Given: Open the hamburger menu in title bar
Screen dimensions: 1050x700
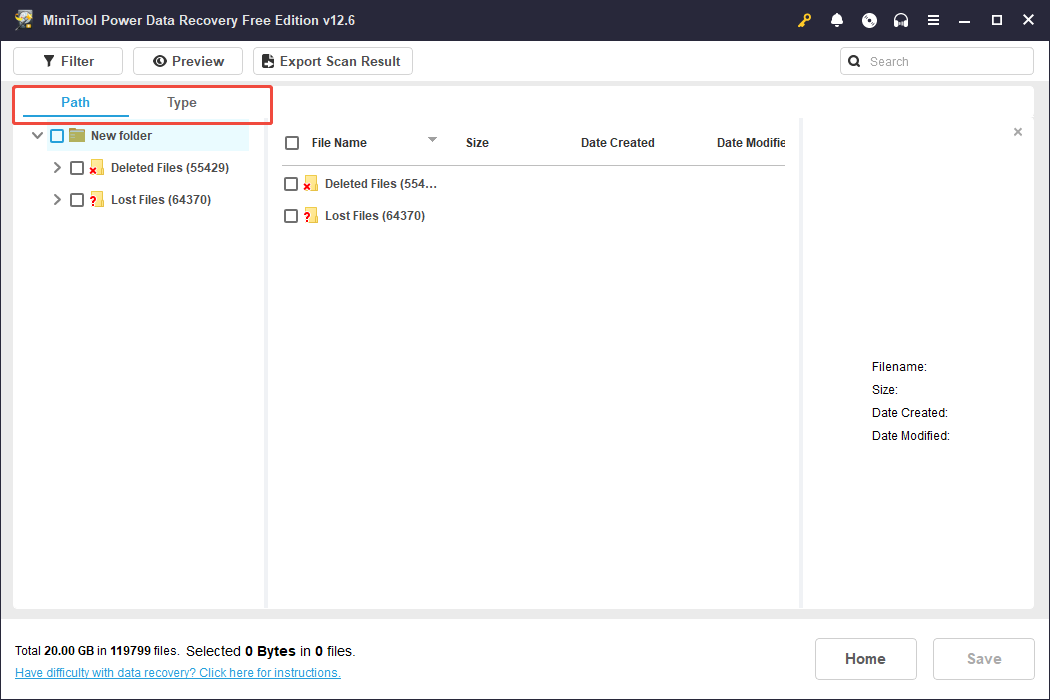Looking at the screenshot, I should (933, 19).
